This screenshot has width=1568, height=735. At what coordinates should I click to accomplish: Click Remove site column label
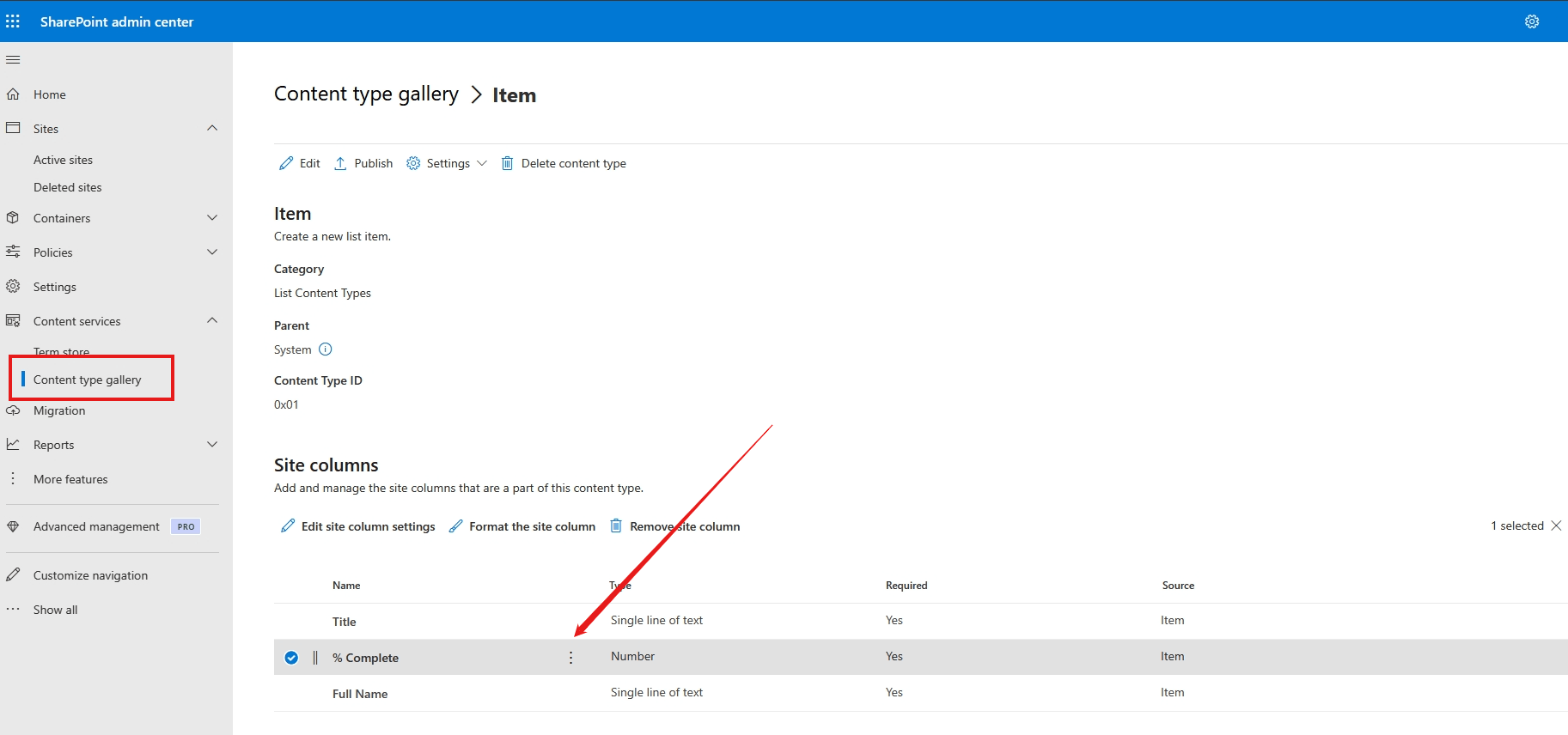(685, 526)
